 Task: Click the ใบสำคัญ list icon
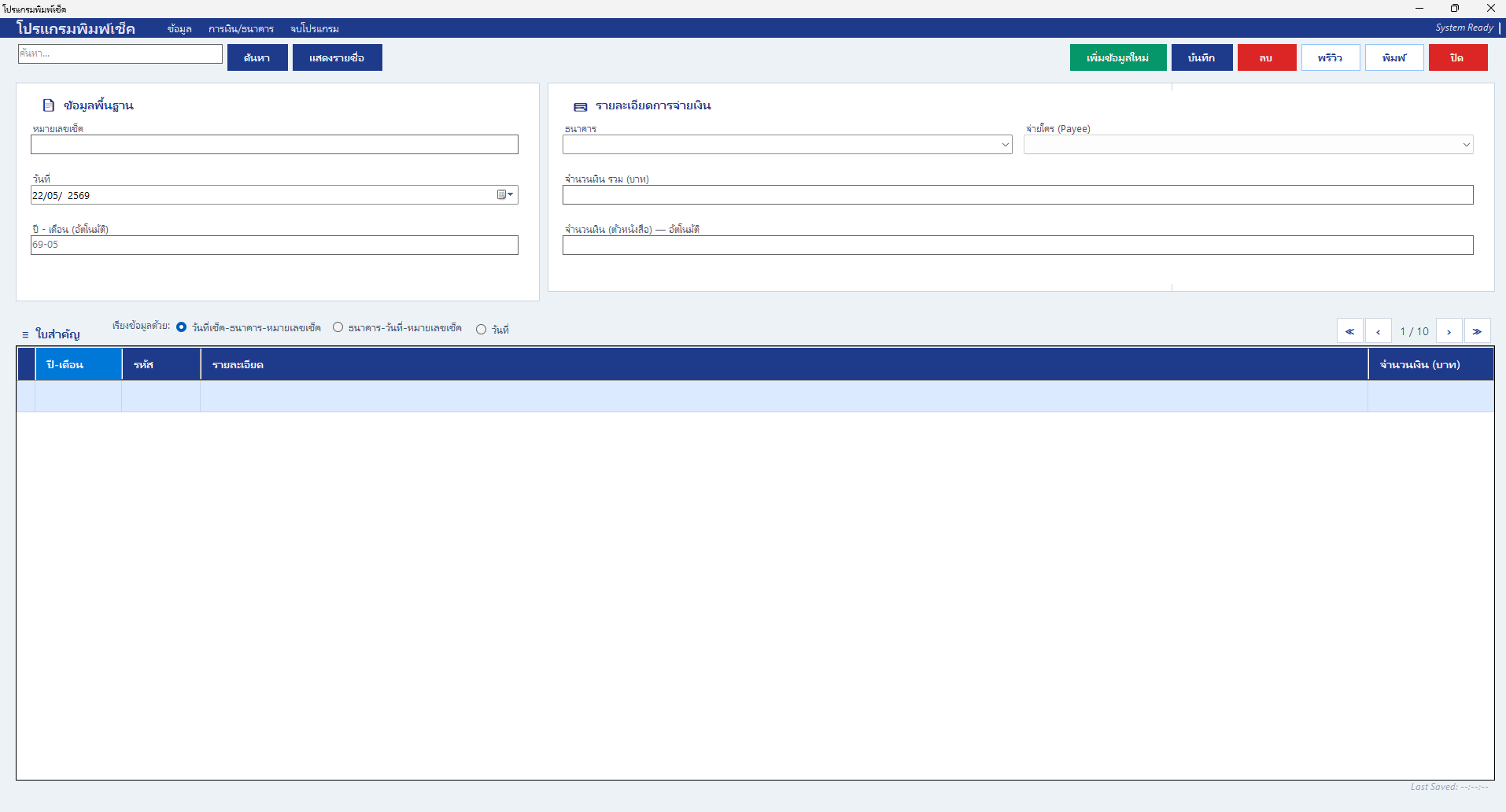click(x=25, y=334)
